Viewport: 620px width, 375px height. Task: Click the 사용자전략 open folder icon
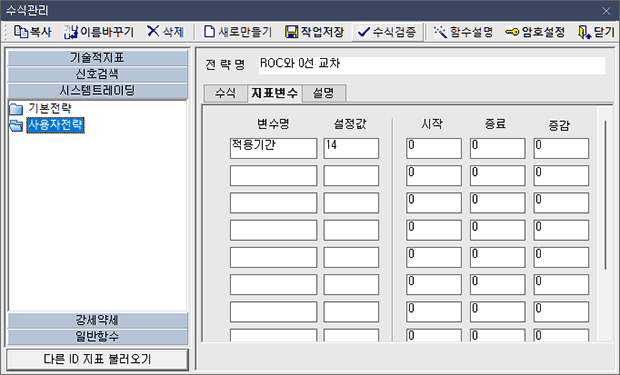16,125
